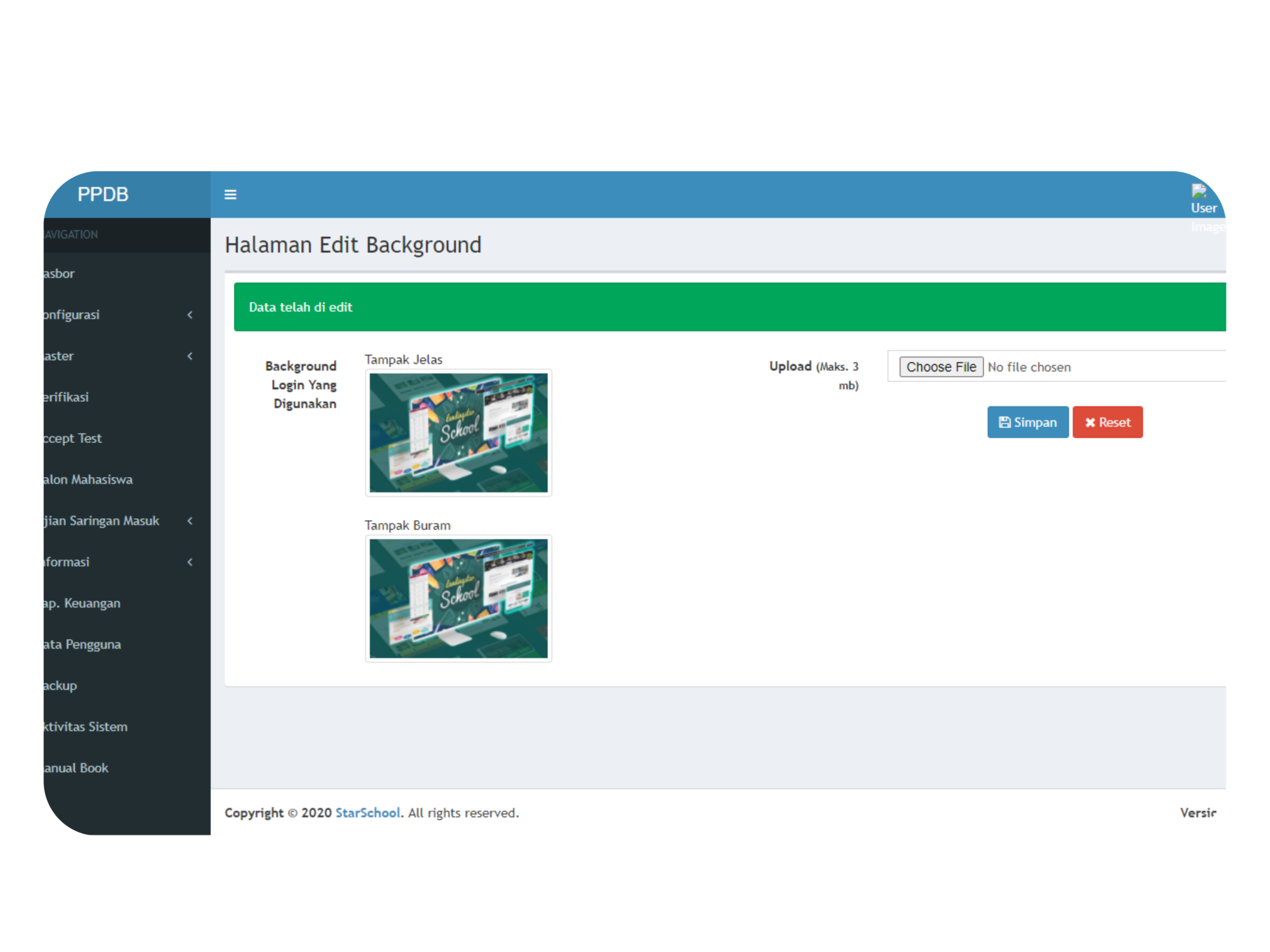Go to Accept Test page
1270x952 pixels.
tap(73, 438)
